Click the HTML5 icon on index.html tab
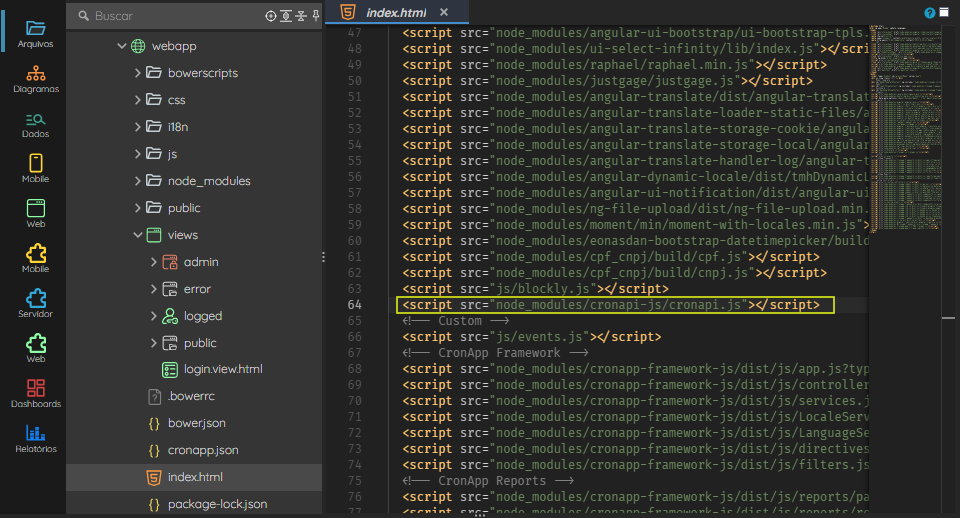Screen dimensions: 960x518 [x=348, y=12]
